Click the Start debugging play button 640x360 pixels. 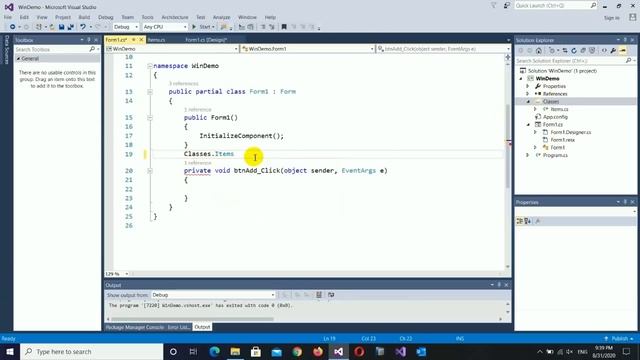click(x=194, y=27)
